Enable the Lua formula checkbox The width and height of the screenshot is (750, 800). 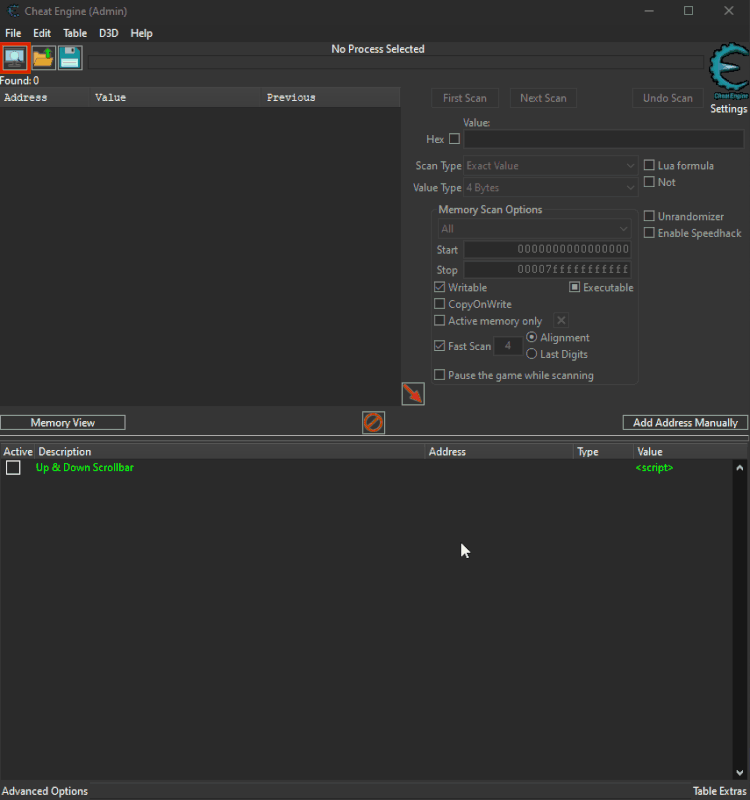[649, 165]
